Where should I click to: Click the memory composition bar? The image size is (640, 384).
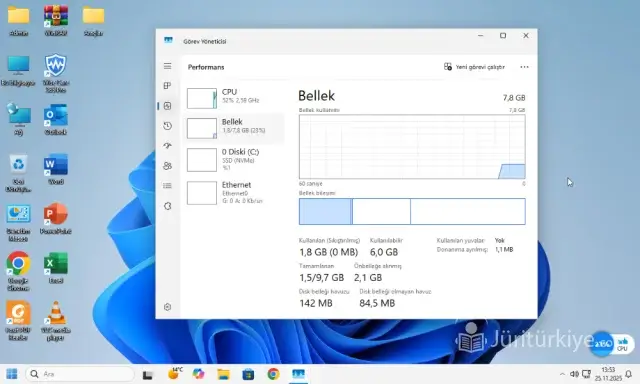click(x=412, y=211)
